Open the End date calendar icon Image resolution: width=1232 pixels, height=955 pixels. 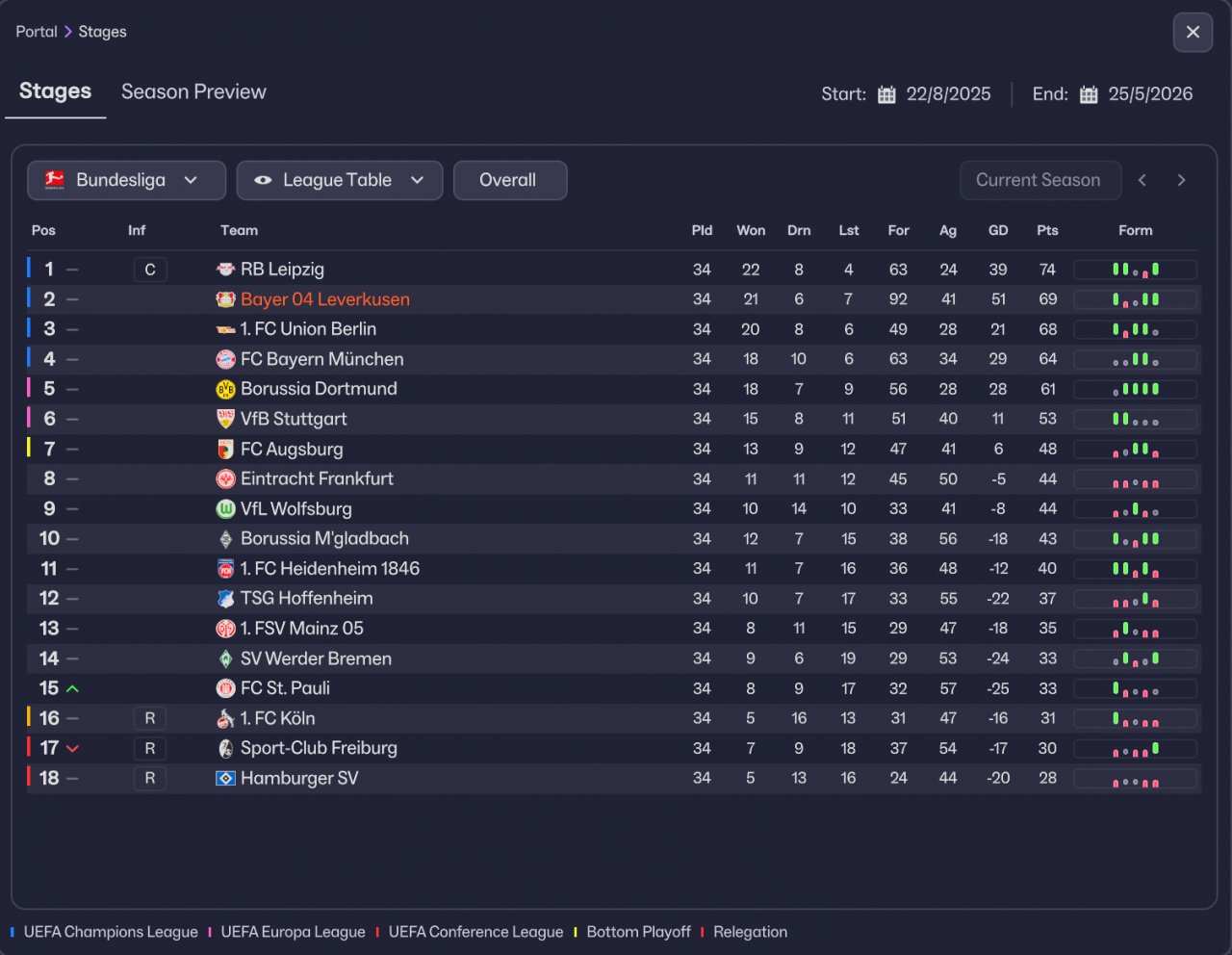1089,94
